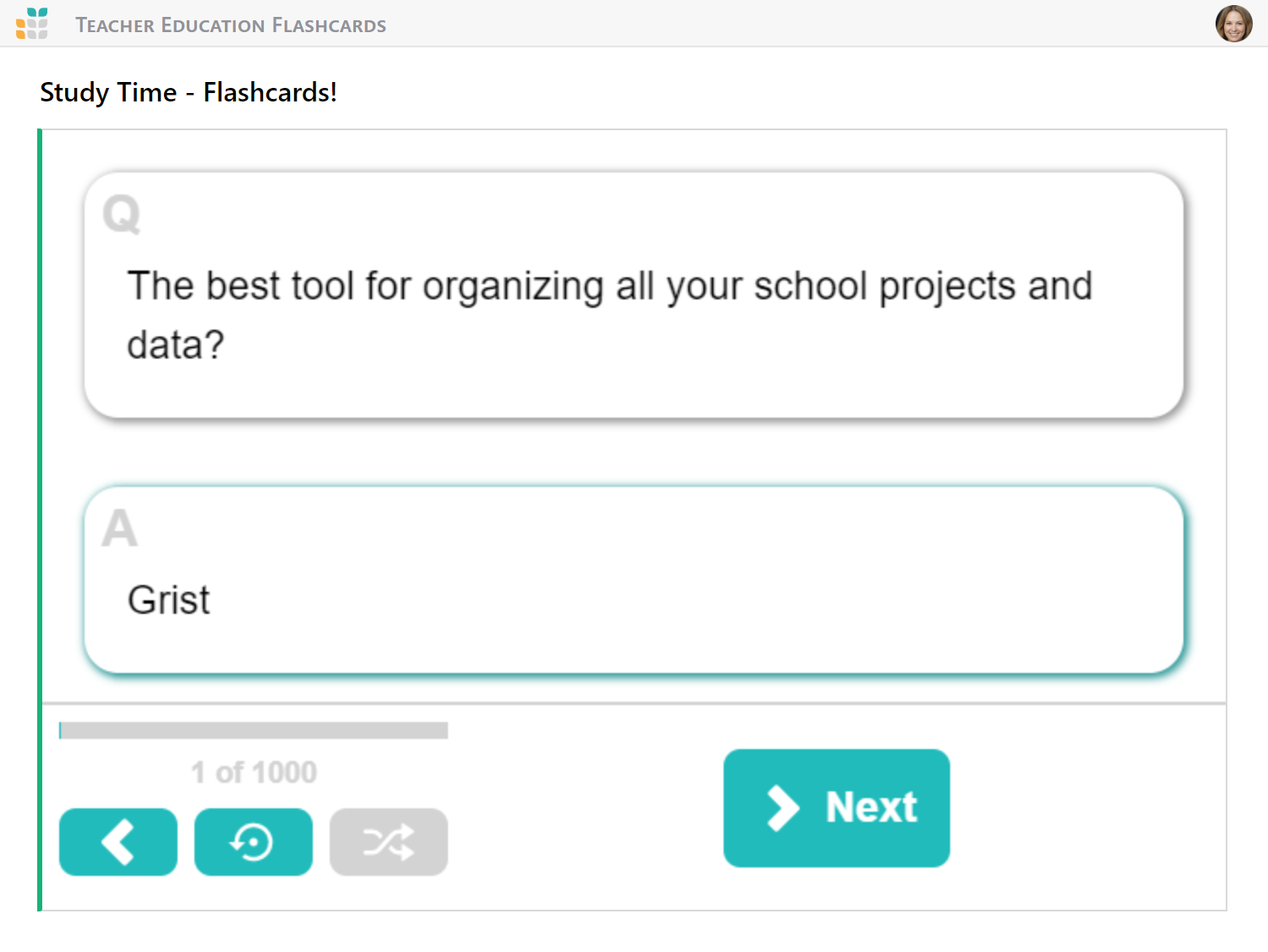Screen dimensions: 1268x952
Task: Click blank header area beside avatar
Action: point(803,24)
